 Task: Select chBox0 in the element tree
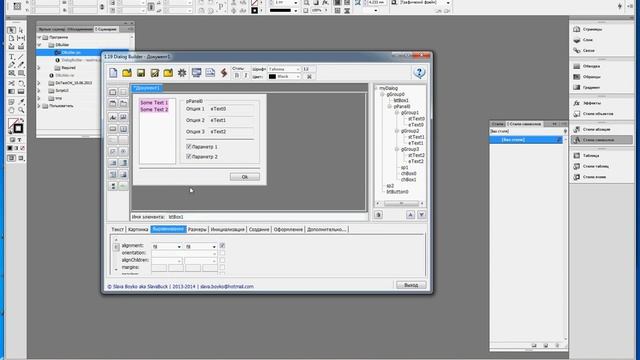(x=408, y=173)
